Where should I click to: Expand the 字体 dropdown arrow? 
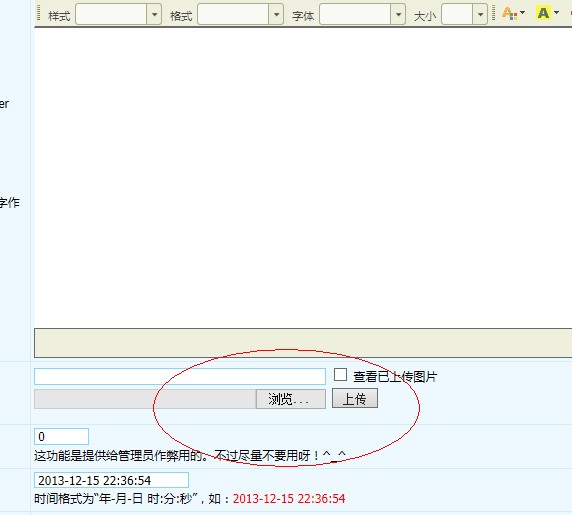(398, 15)
